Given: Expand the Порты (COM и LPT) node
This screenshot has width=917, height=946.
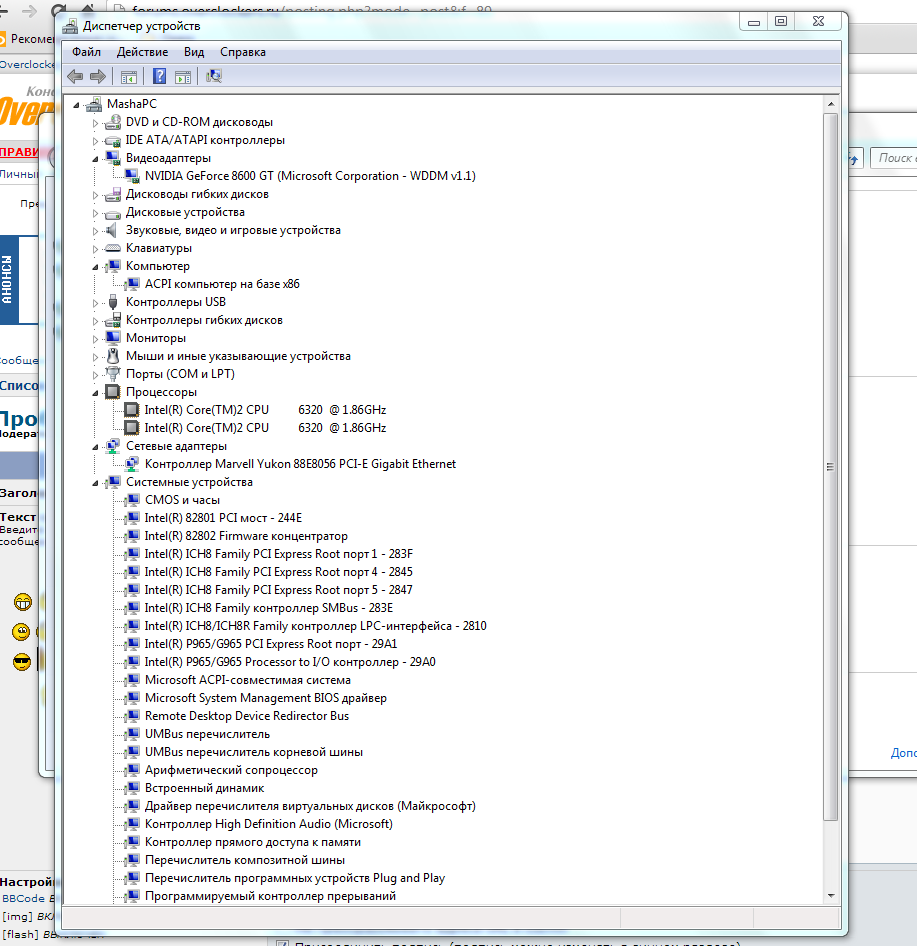Looking at the screenshot, I should 95,375.
